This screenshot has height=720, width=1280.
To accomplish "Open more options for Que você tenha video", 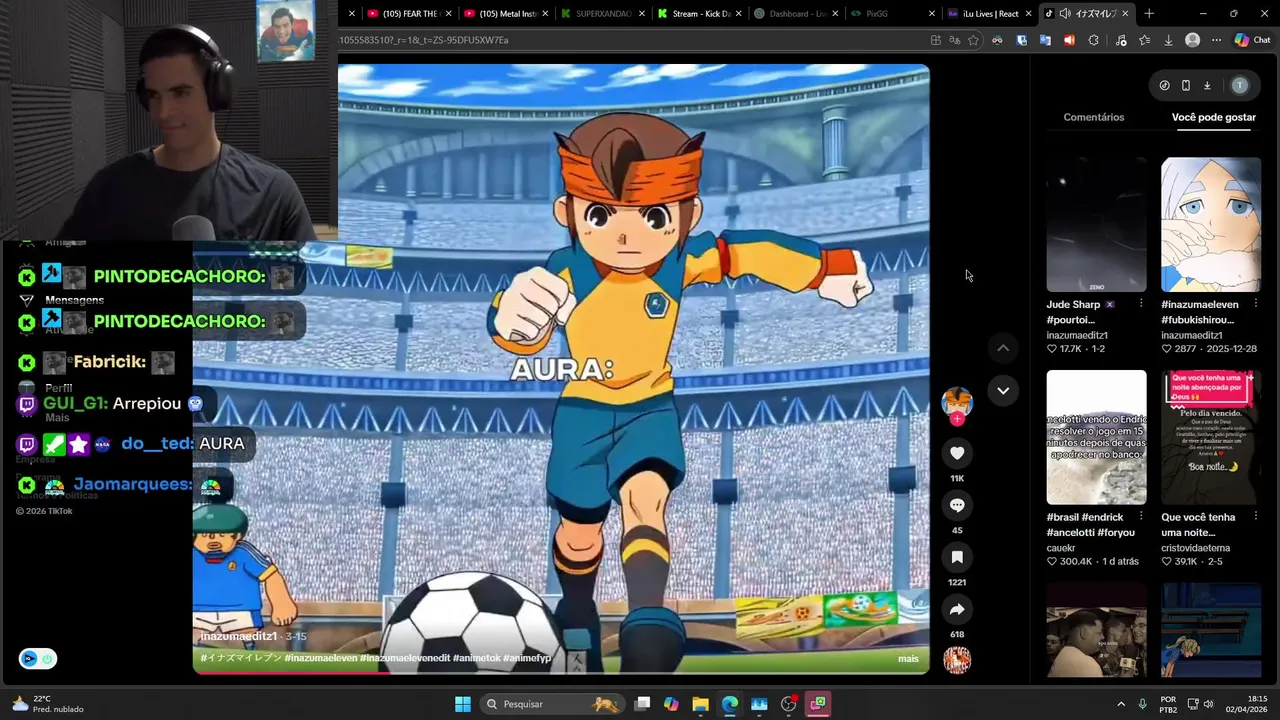I will coord(1255,517).
